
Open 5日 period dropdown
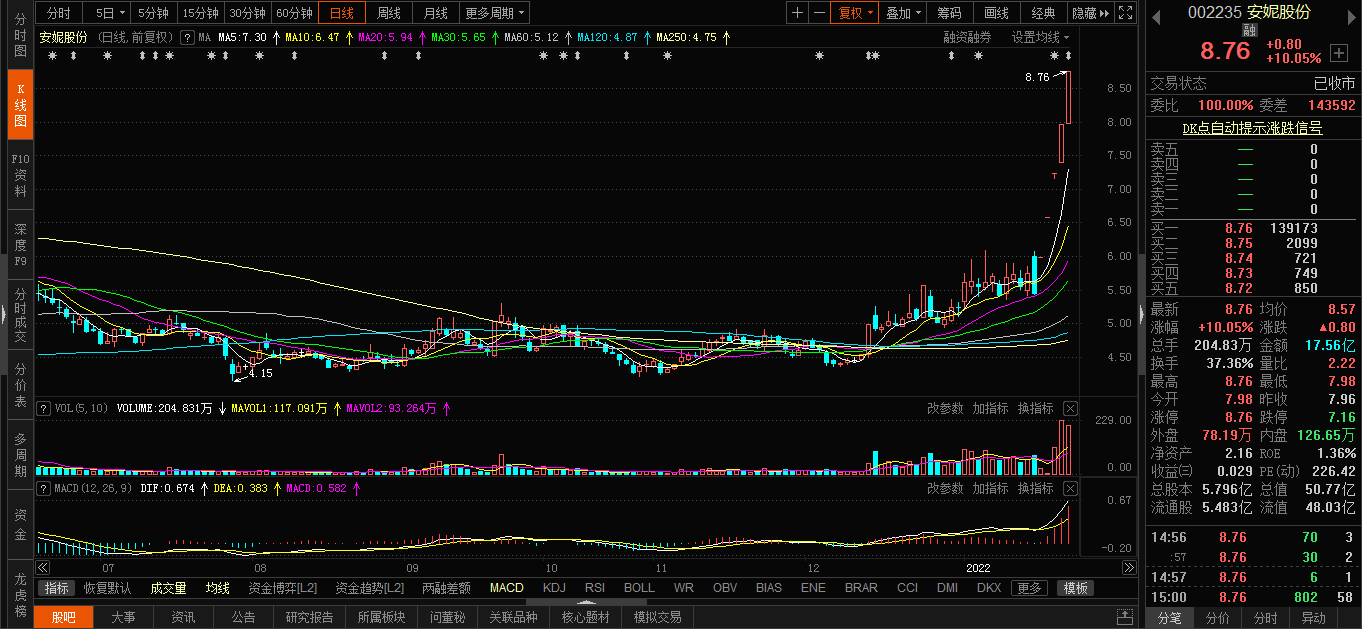pos(110,13)
